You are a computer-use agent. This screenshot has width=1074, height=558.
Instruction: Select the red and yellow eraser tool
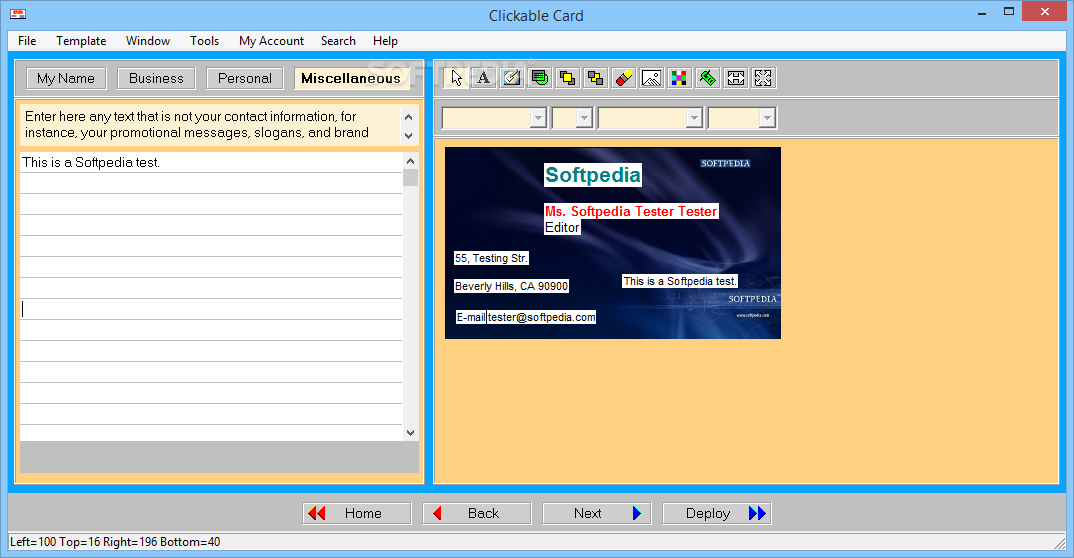pyautogui.click(x=623, y=78)
